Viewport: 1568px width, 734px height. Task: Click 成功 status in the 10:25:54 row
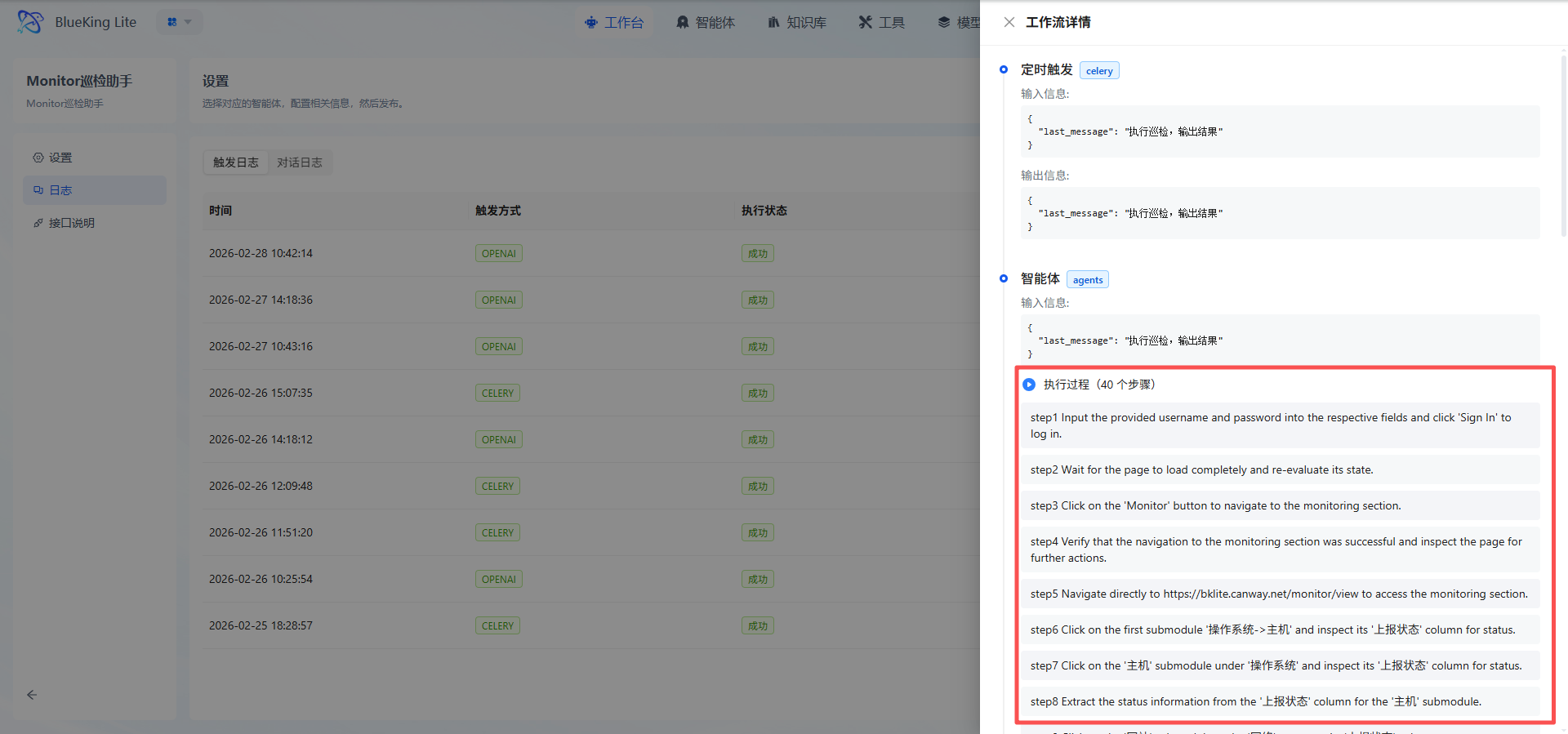[x=758, y=580]
